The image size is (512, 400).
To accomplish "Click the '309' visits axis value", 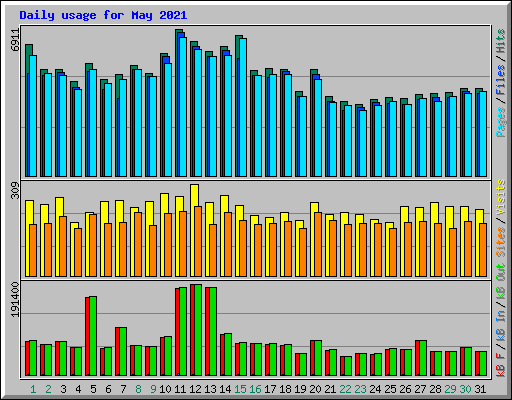I will (x=16, y=191).
